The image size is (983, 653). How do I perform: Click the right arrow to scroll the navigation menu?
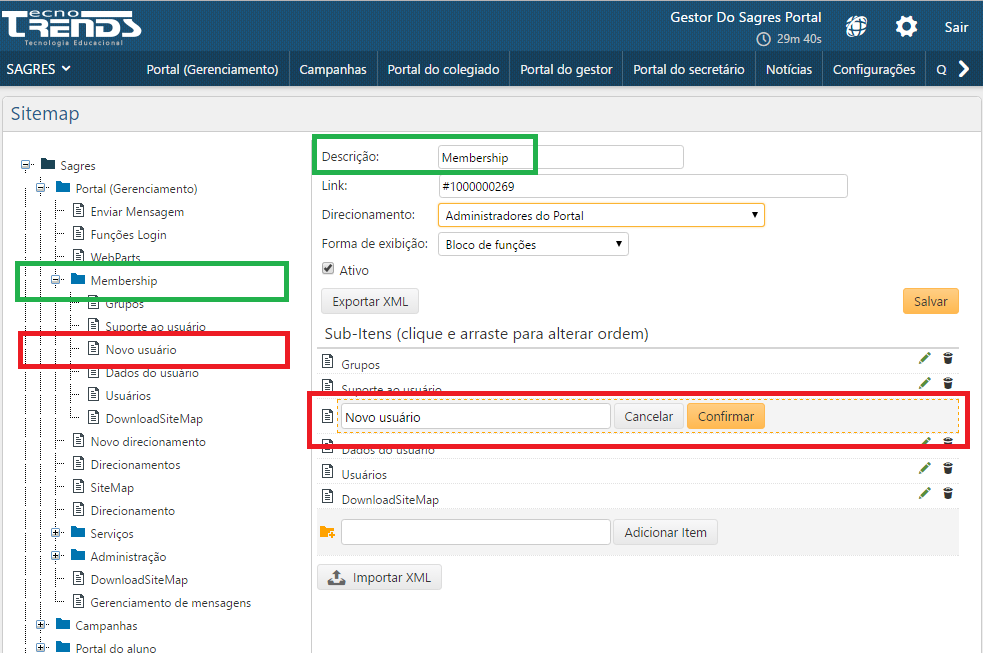coord(963,69)
